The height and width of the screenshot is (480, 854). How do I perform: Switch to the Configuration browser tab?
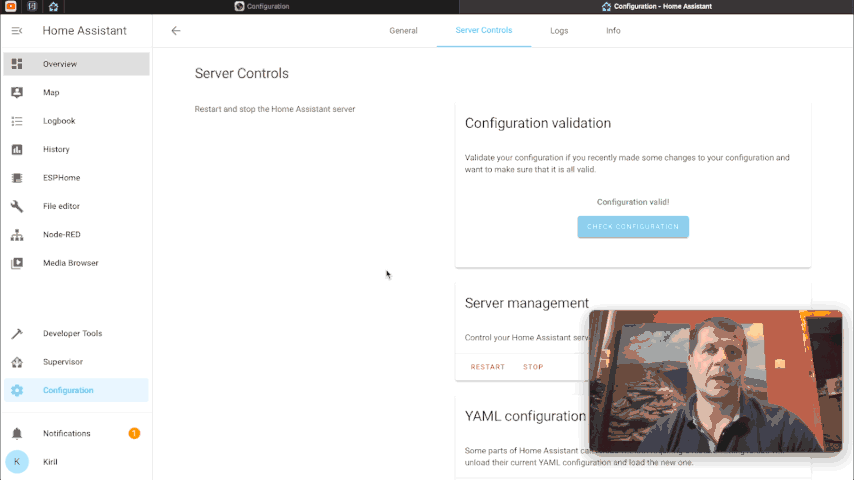pyautogui.click(x=262, y=7)
